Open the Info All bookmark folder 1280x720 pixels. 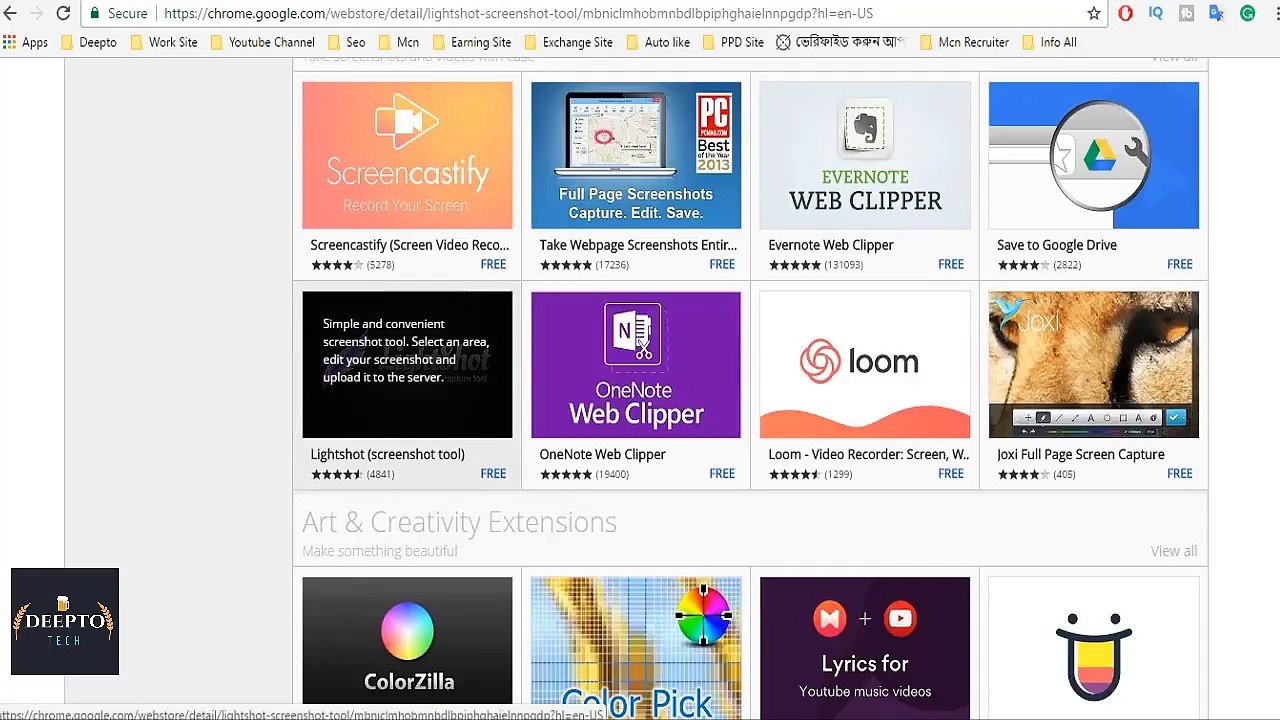pos(1049,42)
